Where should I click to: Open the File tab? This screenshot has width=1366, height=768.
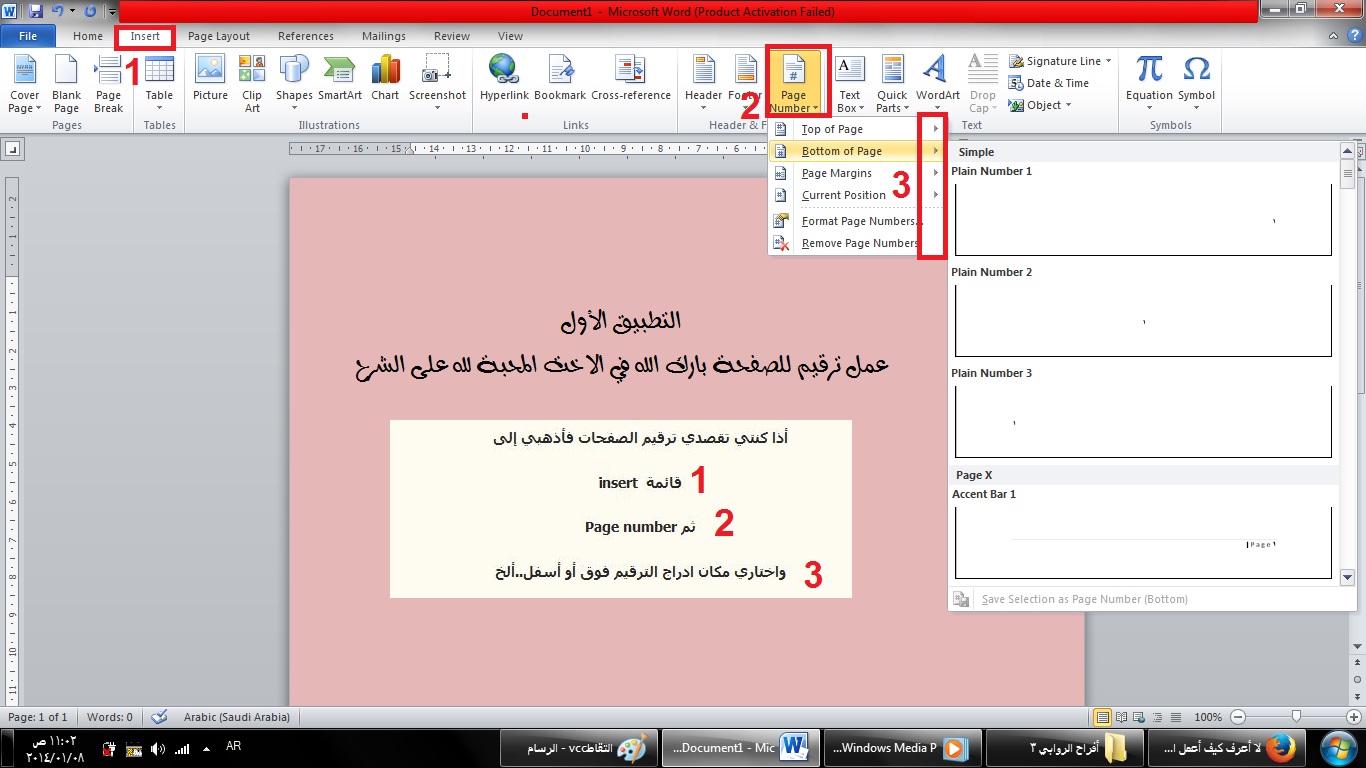click(x=28, y=36)
